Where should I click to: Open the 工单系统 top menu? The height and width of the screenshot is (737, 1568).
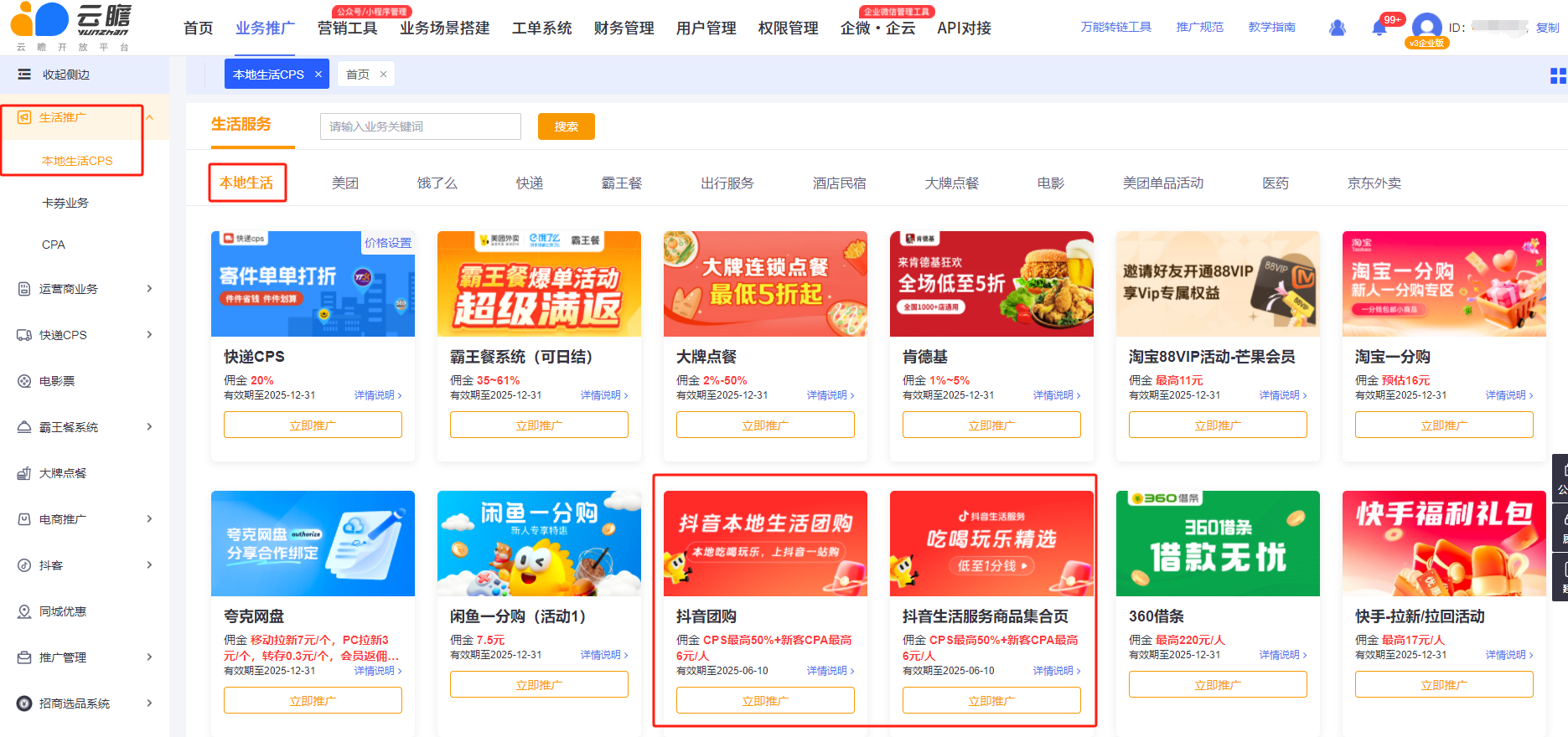[x=542, y=28]
